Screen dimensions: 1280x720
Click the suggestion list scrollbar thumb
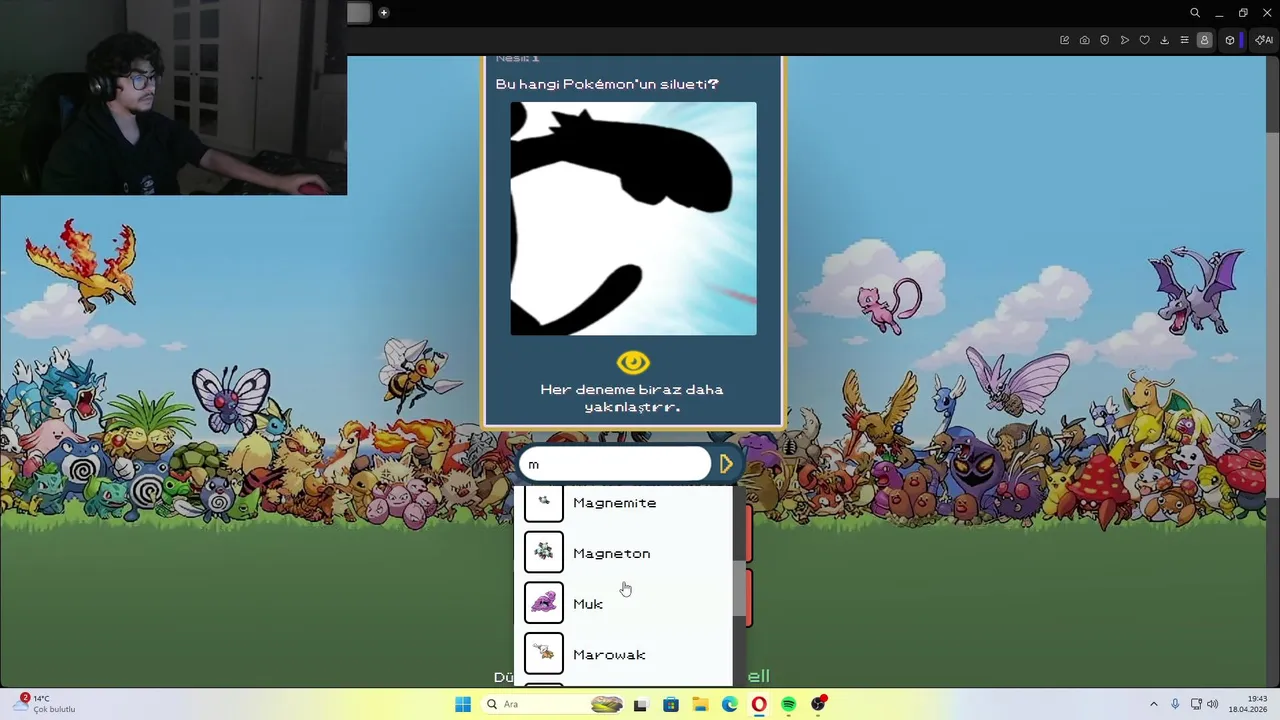click(739, 589)
